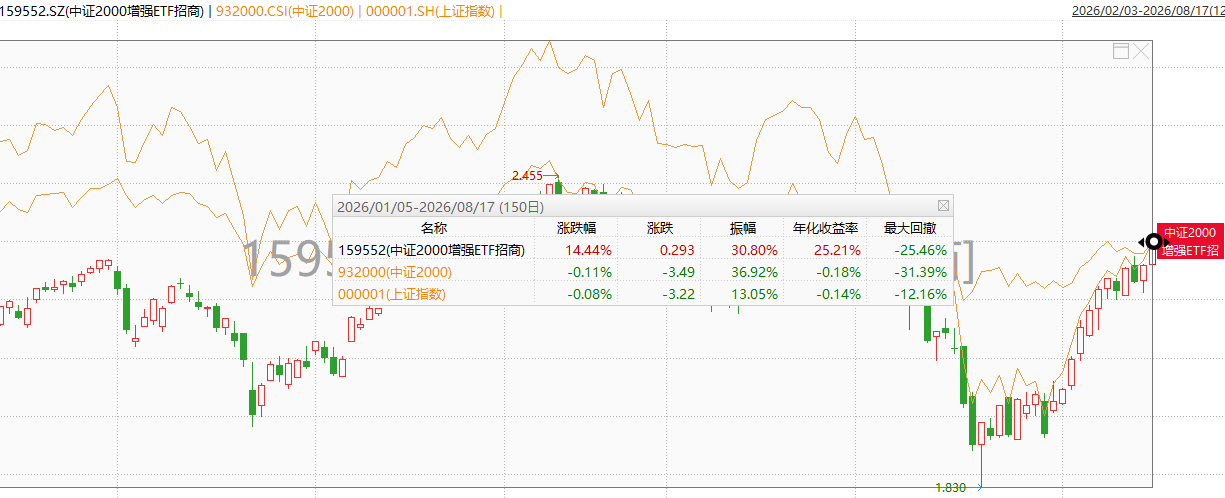Close the interval statistics popup
The height and width of the screenshot is (498, 1225).
pos(943,206)
